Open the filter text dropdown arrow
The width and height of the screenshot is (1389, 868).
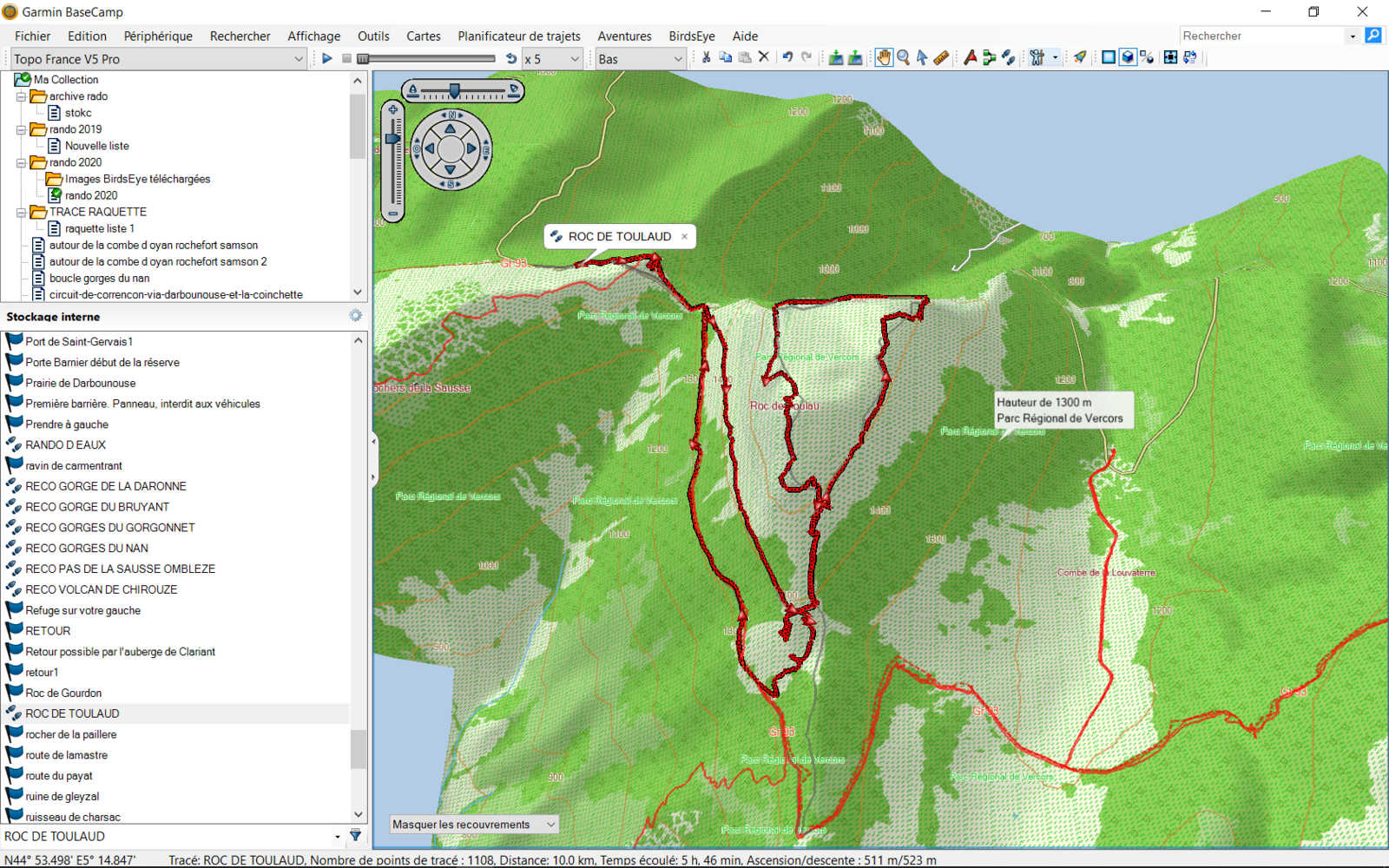[x=338, y=837]
